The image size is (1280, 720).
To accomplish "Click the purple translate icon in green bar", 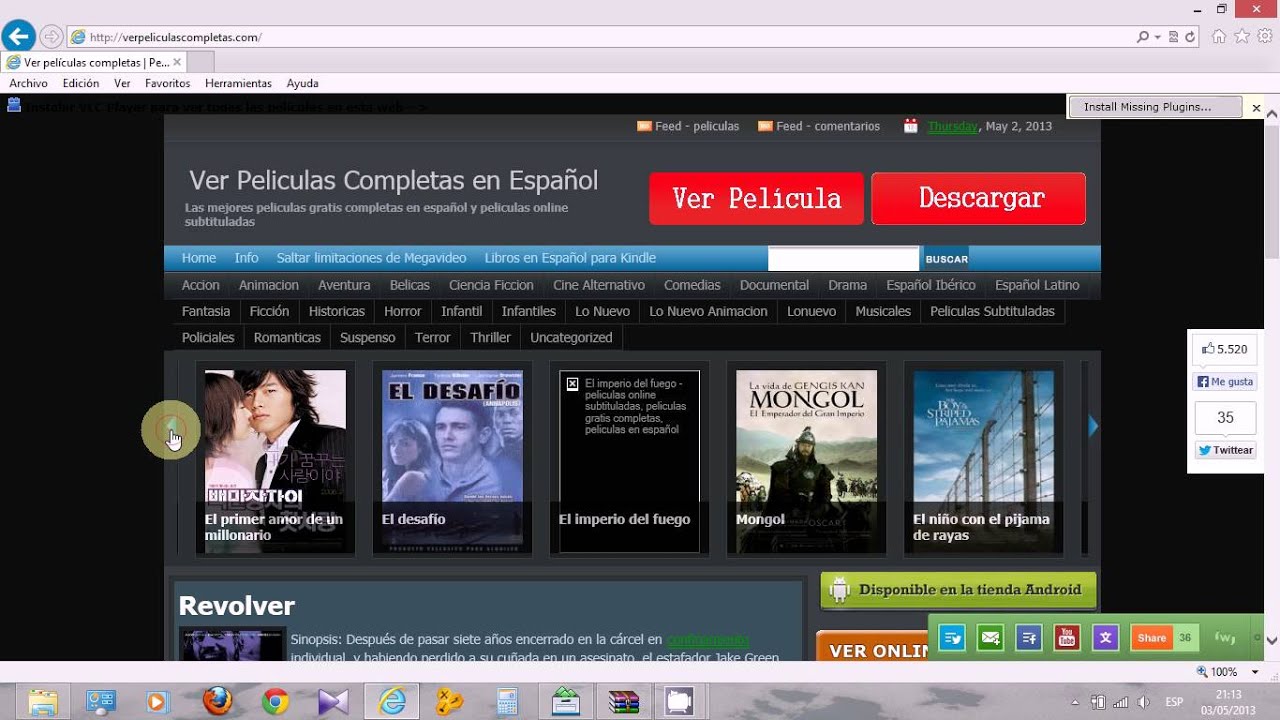I will tap(1105, 637).
